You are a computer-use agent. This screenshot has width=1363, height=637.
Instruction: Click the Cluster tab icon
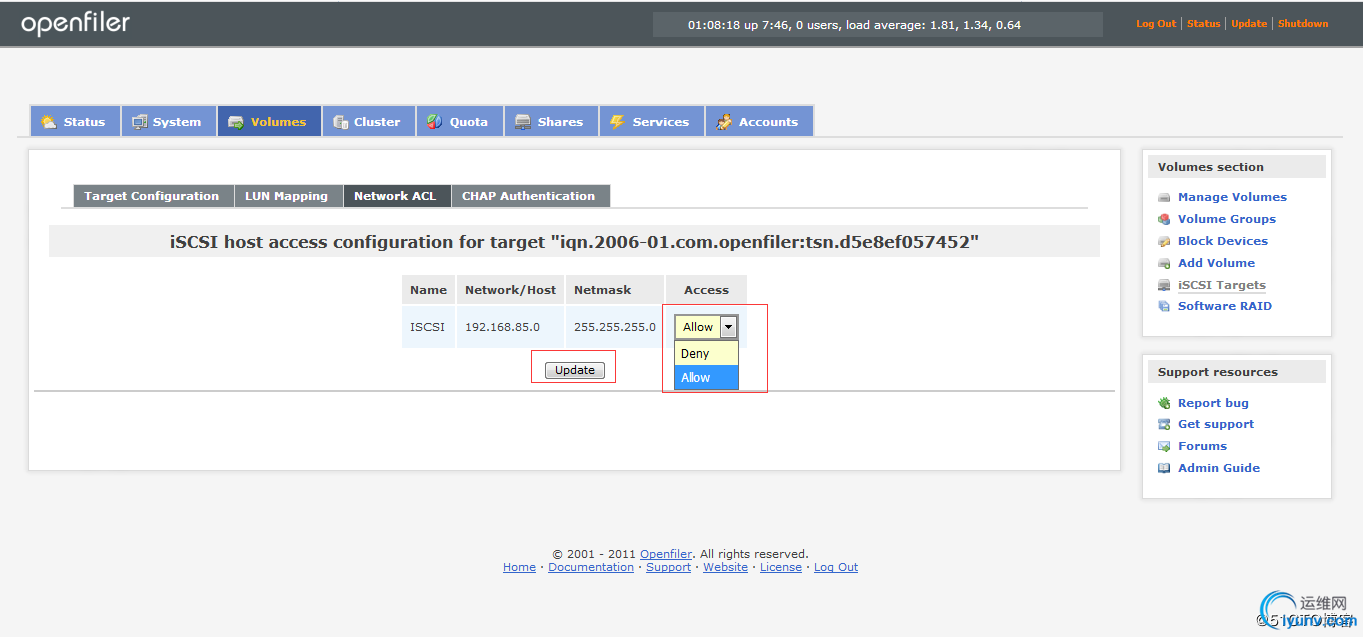[341, 122]
